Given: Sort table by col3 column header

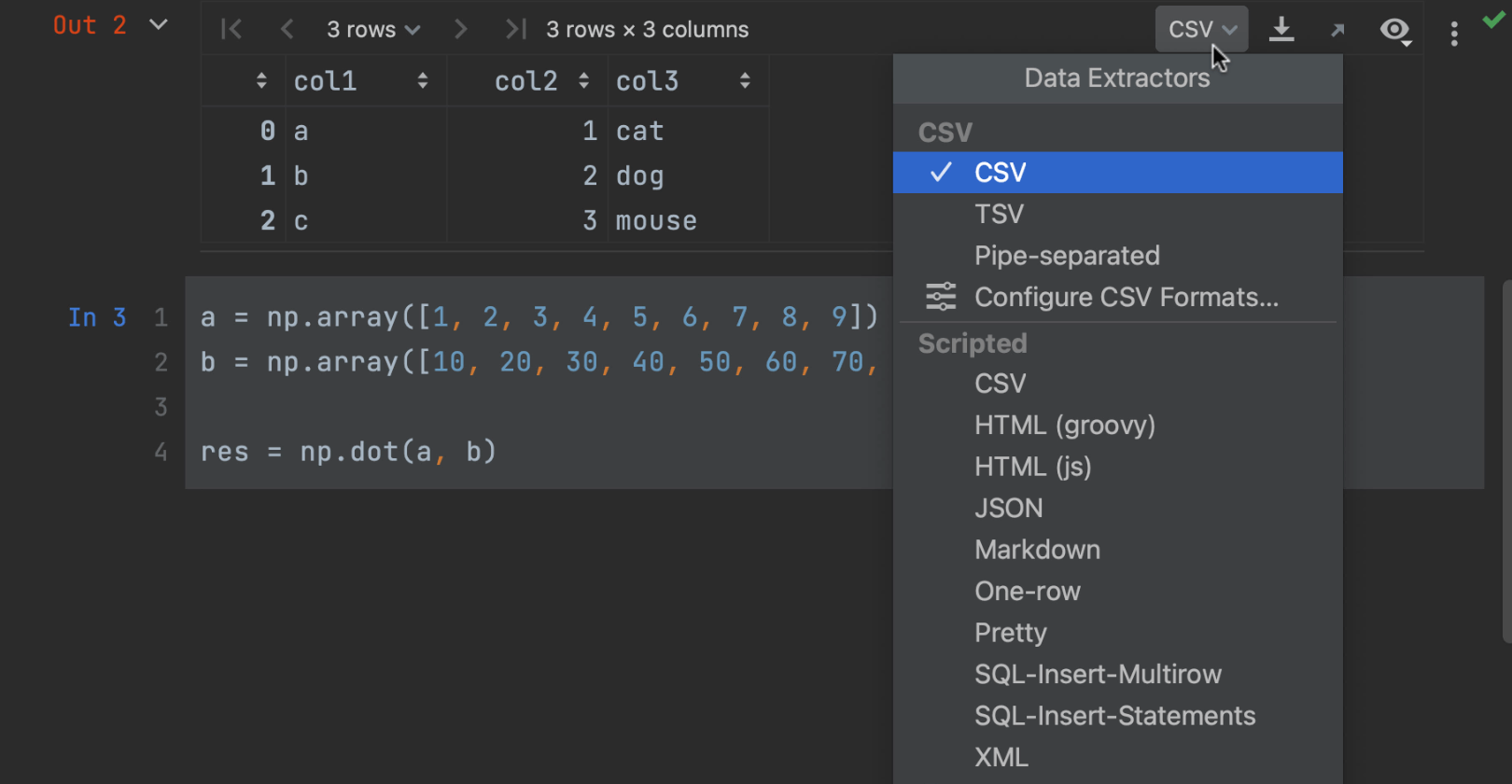Looking at the screenshot, I should [745, 81].
